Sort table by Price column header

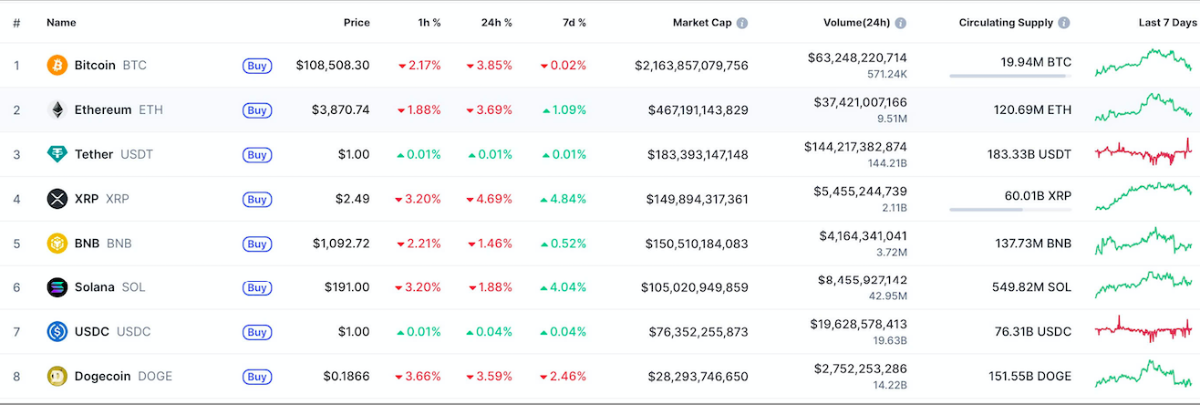click(356, 22)
